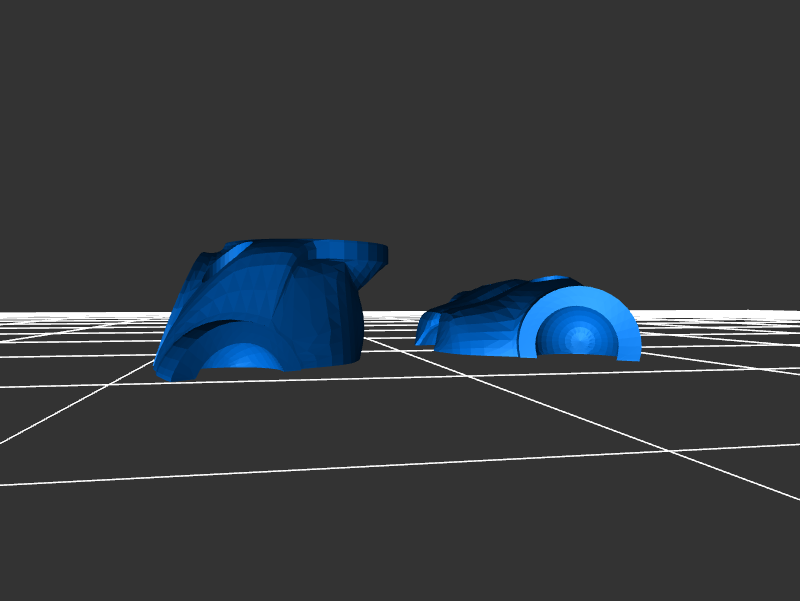
Task: Click the rear vertical side of left mesh
Action: tap(345, 320)
